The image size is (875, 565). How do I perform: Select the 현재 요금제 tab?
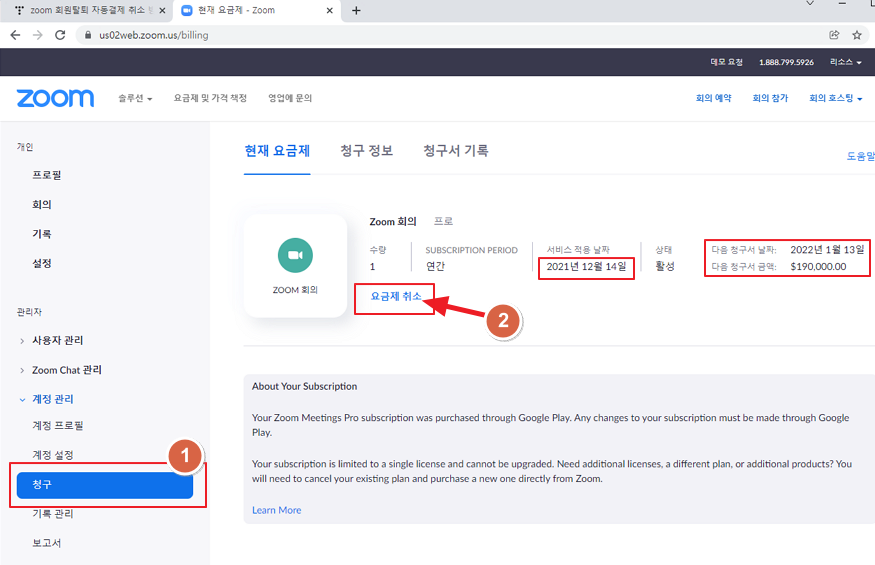[277, 151]
